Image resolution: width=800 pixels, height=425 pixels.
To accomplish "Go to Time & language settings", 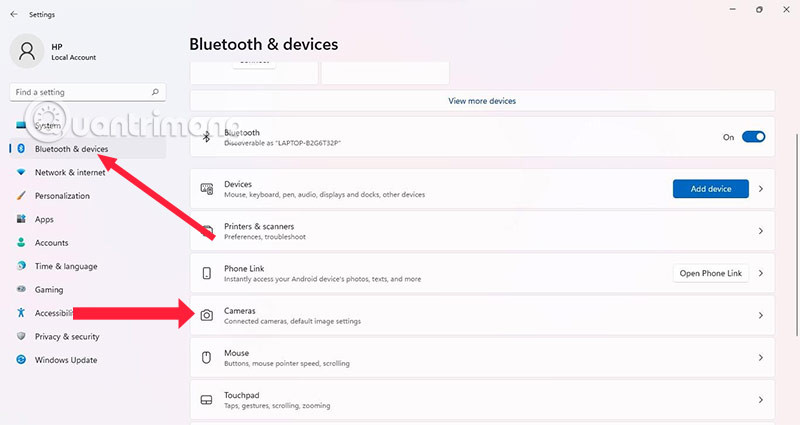I will [x=66, y=266].
